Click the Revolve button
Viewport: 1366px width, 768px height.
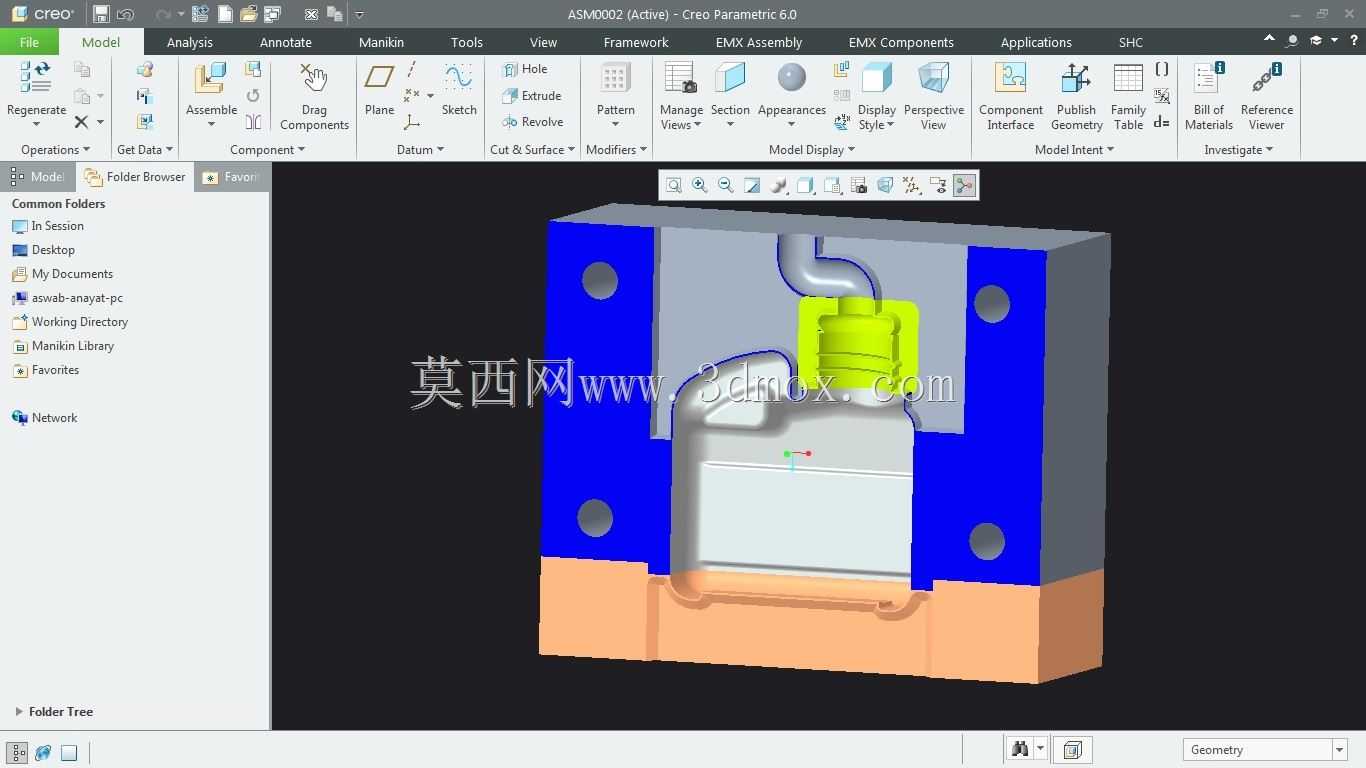click(x=532, y=122)
